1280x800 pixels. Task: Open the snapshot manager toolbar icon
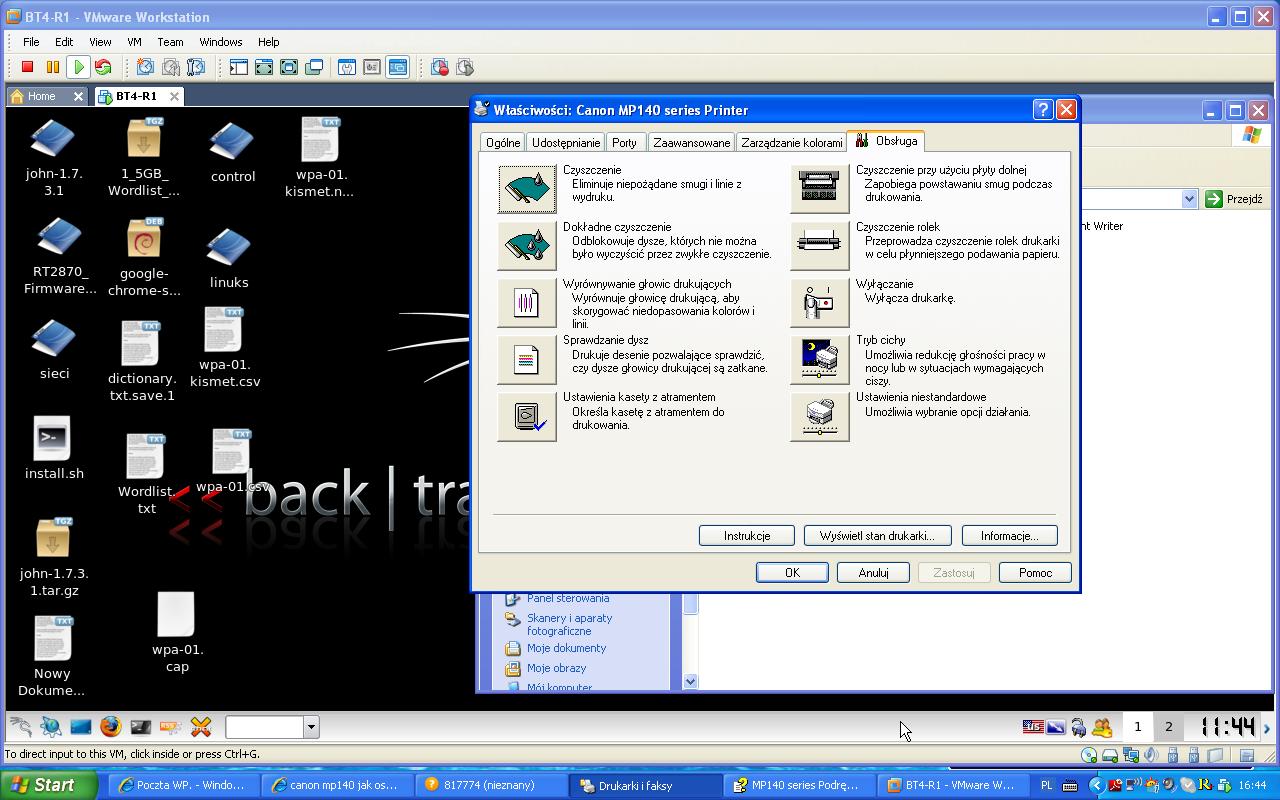click(196, 67)
